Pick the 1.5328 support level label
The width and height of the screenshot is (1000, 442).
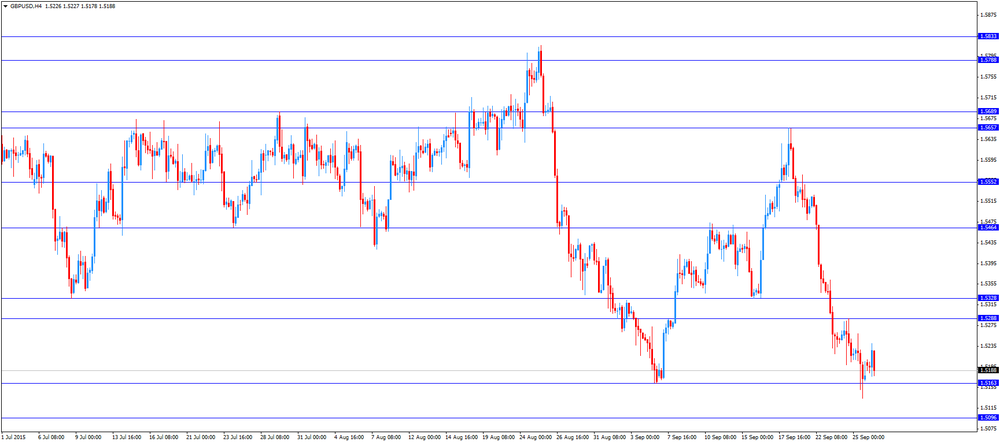987,298
